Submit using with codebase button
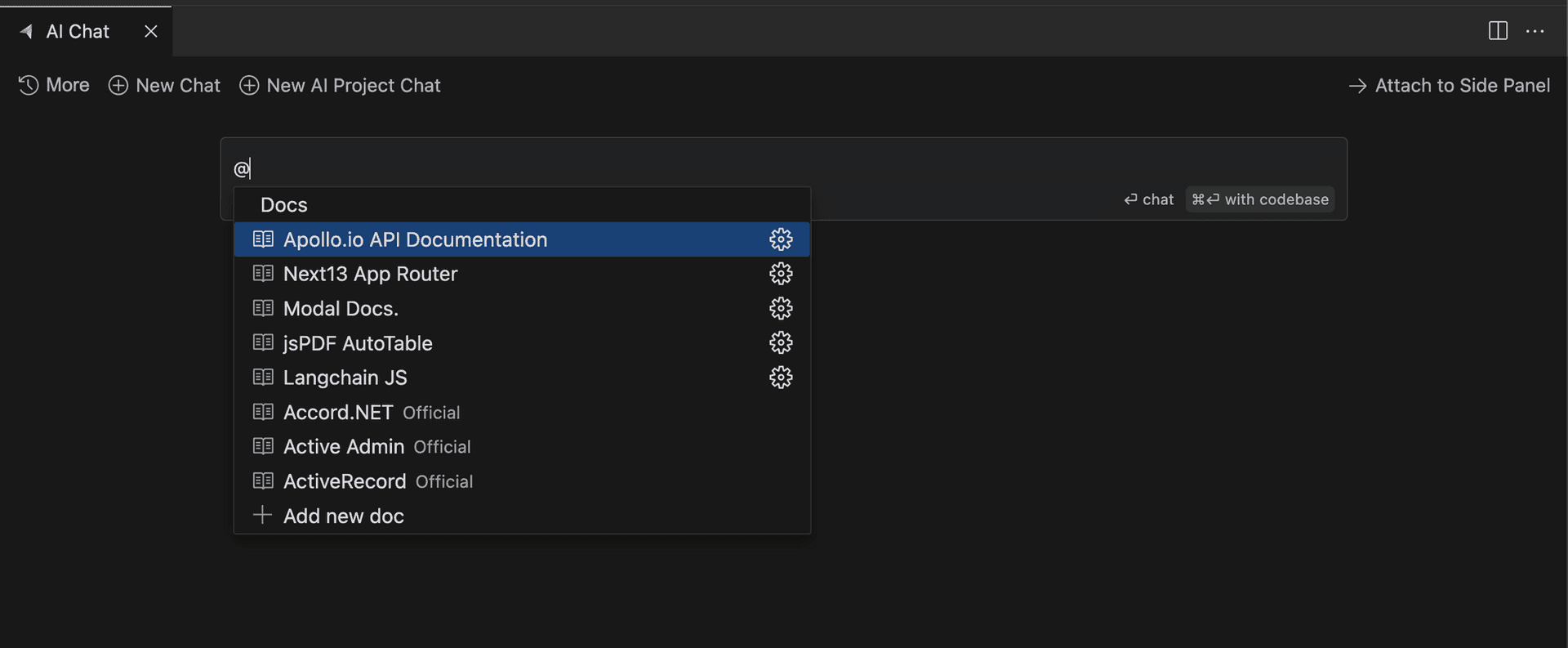Viewport: 1568px width, 648px height. [x=1260, y=199]
